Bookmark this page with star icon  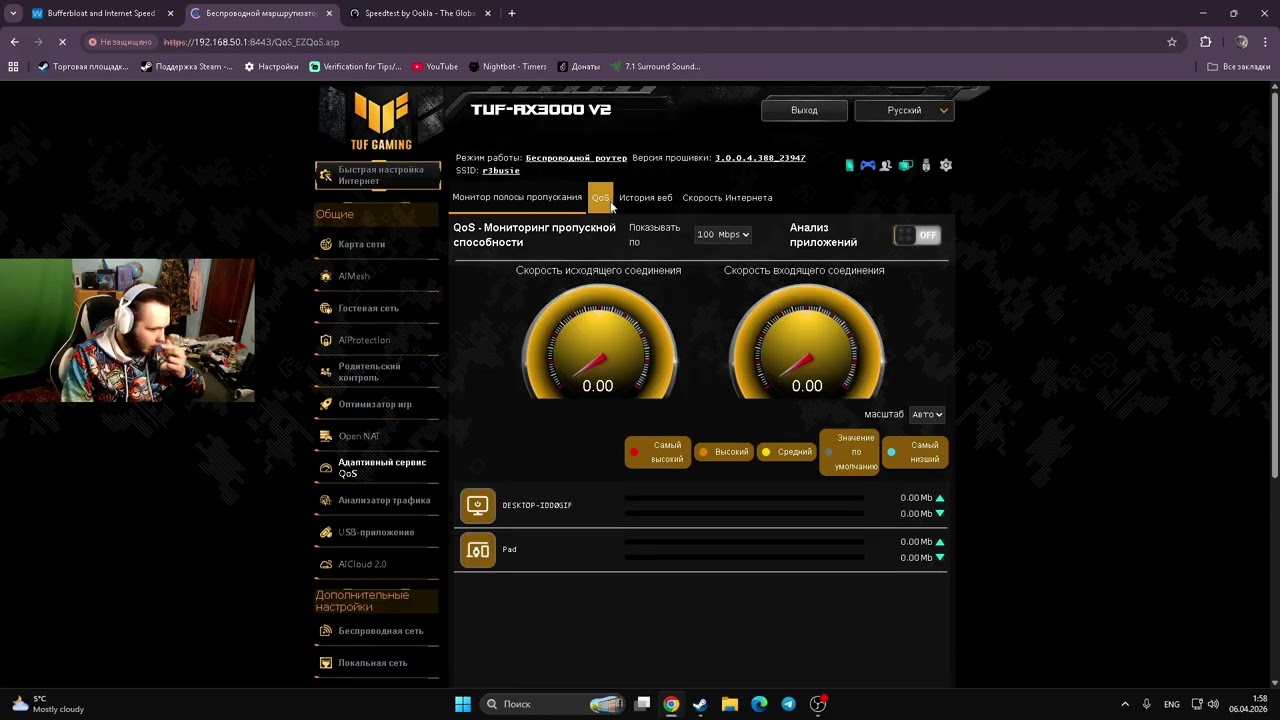coord(1172,42)
